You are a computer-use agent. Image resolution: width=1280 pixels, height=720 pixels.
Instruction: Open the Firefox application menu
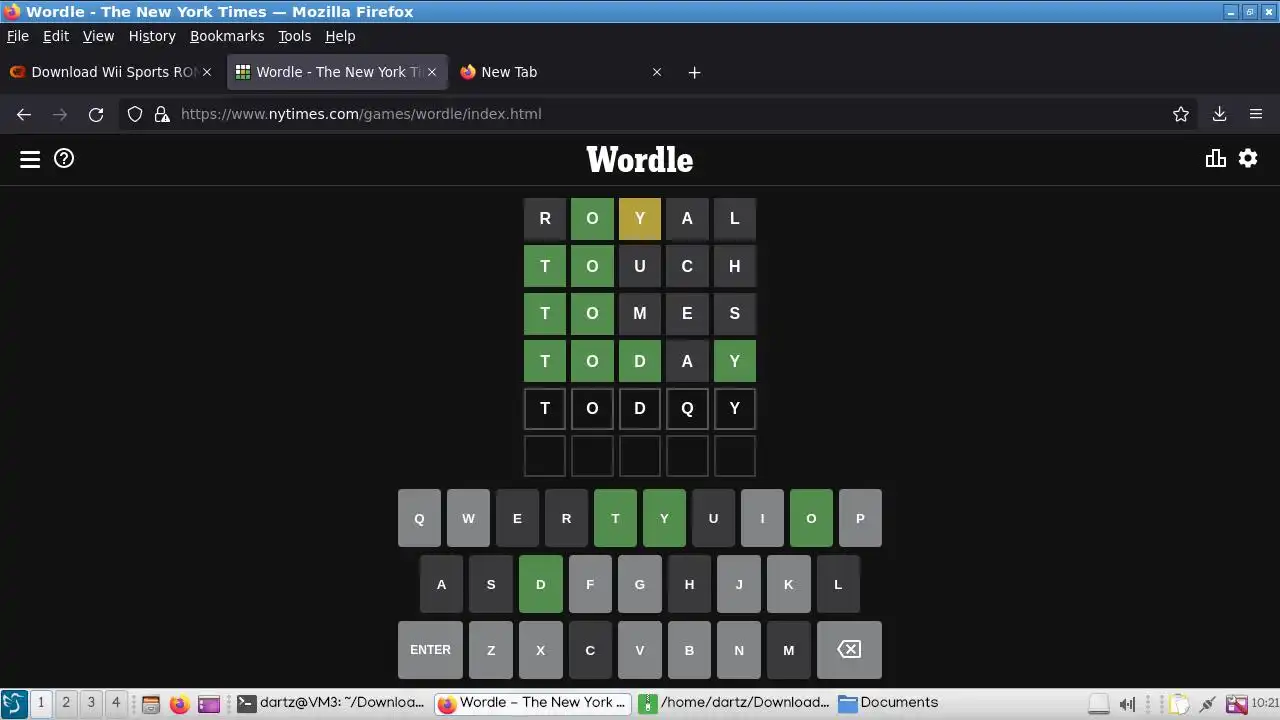(1256, 114)
